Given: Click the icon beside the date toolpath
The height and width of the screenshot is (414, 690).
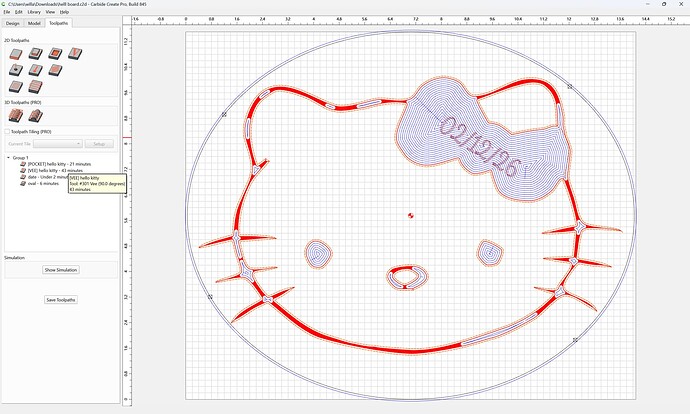Looking at the screenshot, I should coord(23,177).
